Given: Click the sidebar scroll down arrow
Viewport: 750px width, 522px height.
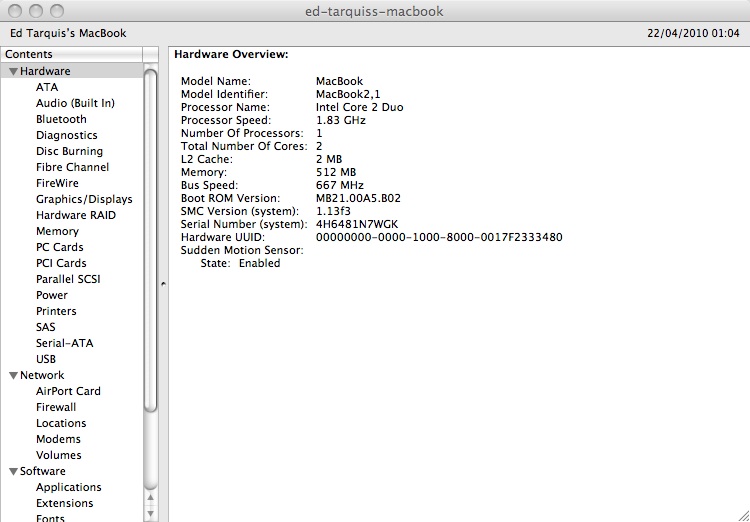Looking at the screenshot, I should coord(150,514).
